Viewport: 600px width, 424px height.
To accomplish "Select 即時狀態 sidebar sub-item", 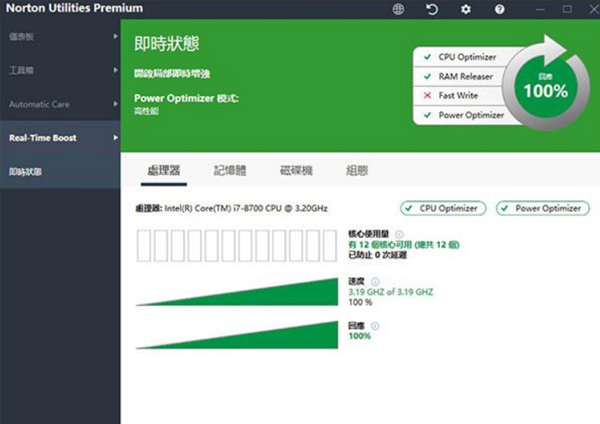I will click(60, 171).
